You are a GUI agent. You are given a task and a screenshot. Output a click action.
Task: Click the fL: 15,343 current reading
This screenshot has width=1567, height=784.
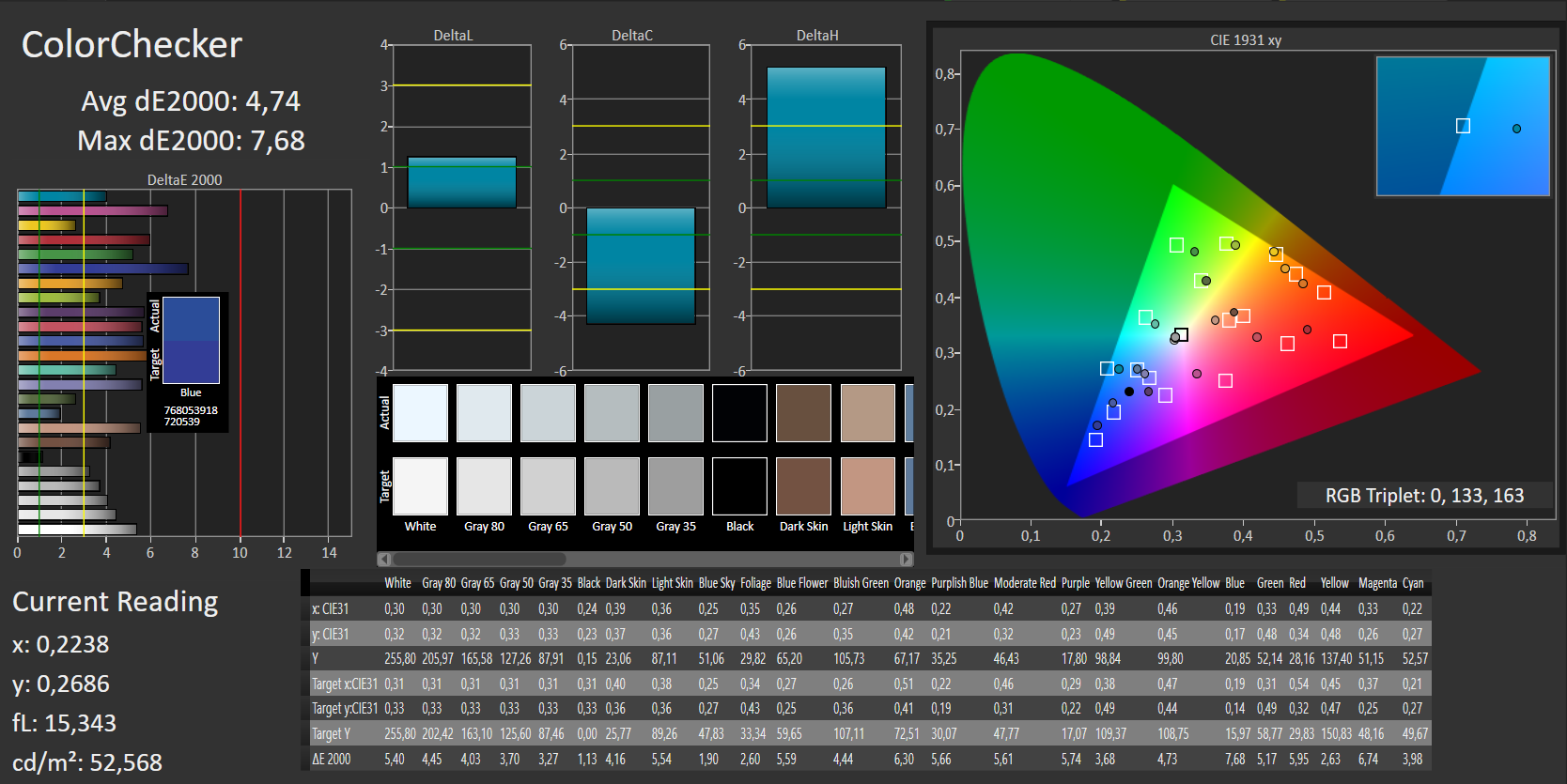tap(65, 723)
